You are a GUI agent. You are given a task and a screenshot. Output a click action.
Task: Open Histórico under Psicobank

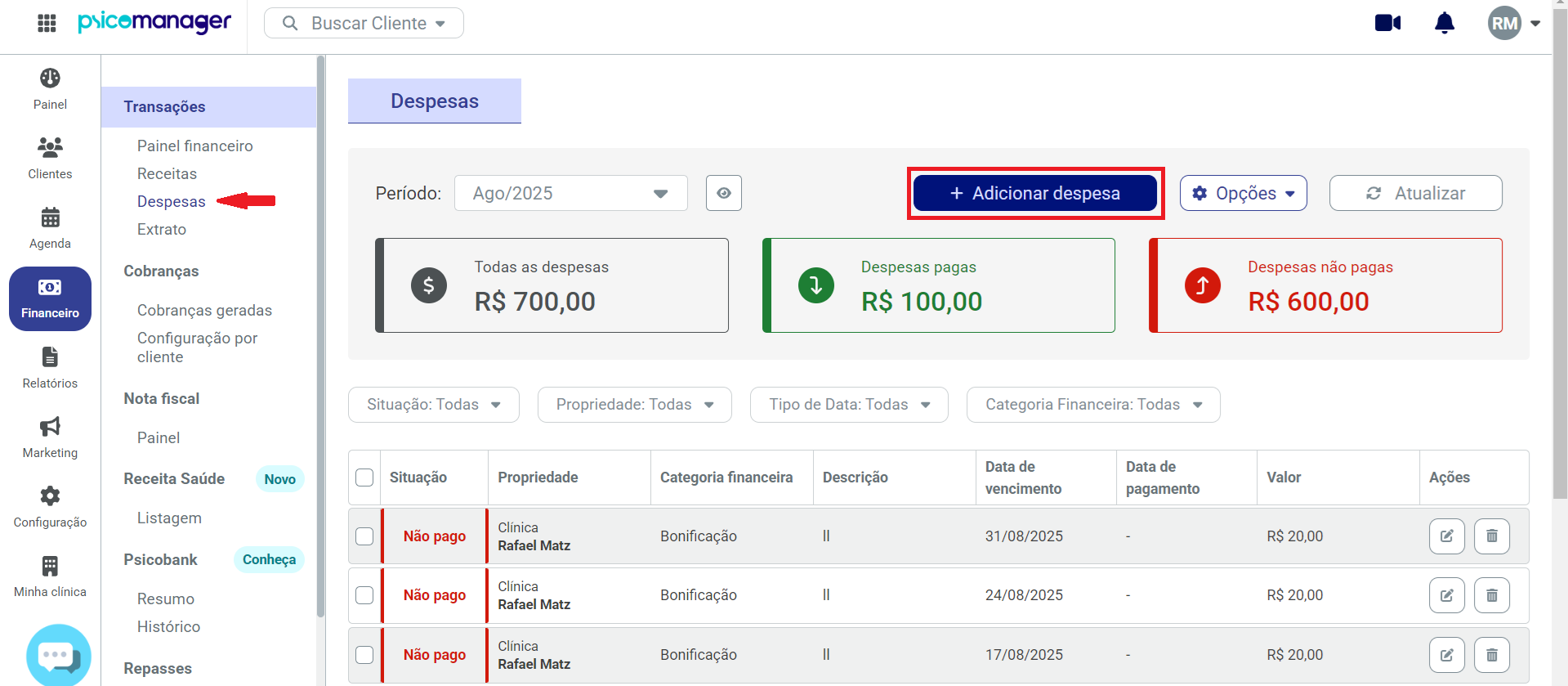click(x=168, y=626)
